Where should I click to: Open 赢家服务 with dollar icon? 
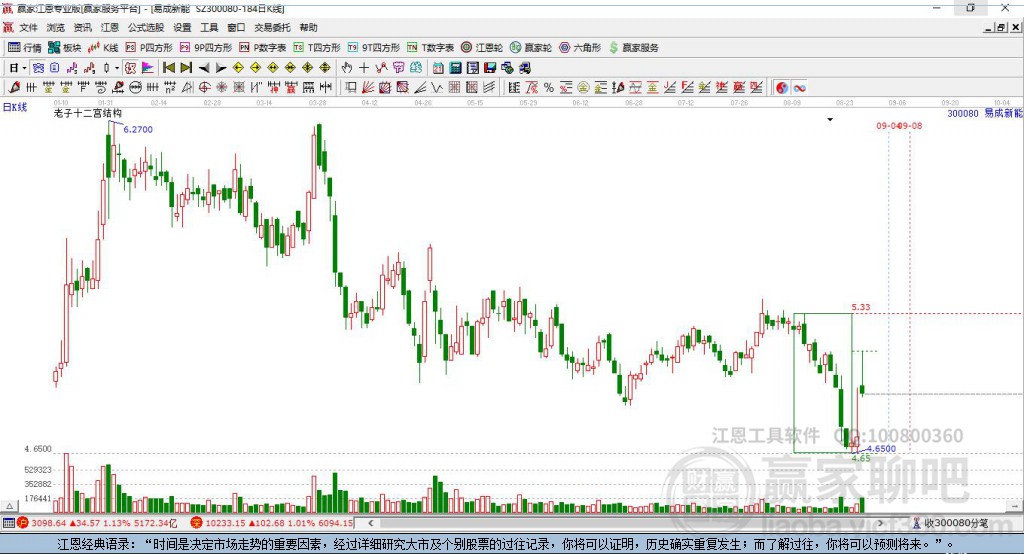click(633, 48)
